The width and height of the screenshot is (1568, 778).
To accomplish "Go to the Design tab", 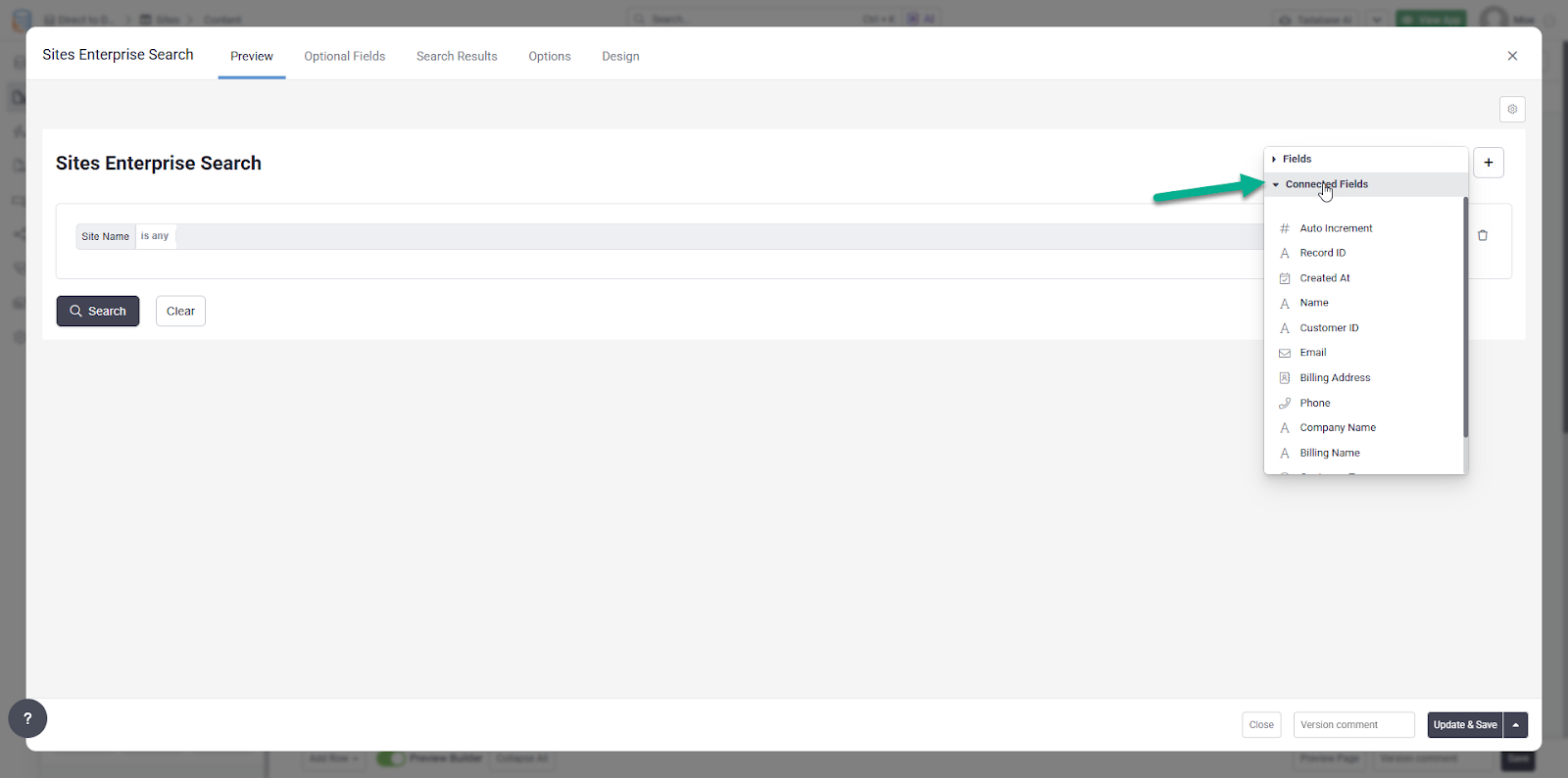I will [x=620, y=56].
